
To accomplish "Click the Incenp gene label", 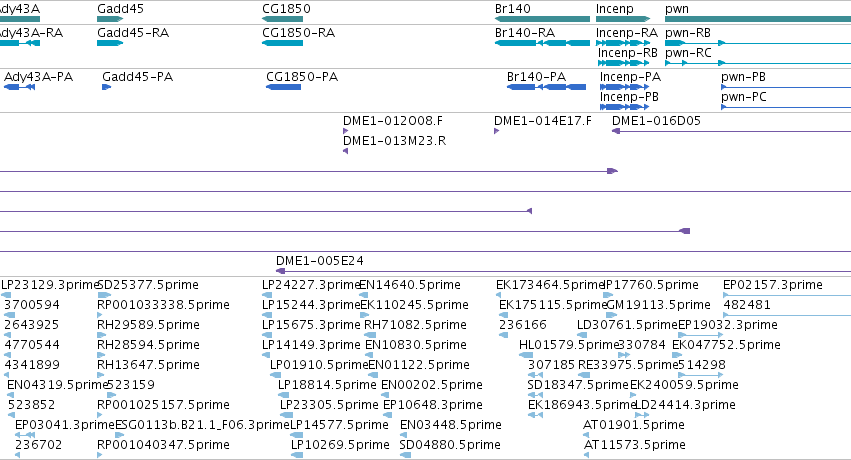I will coord(614,9).
